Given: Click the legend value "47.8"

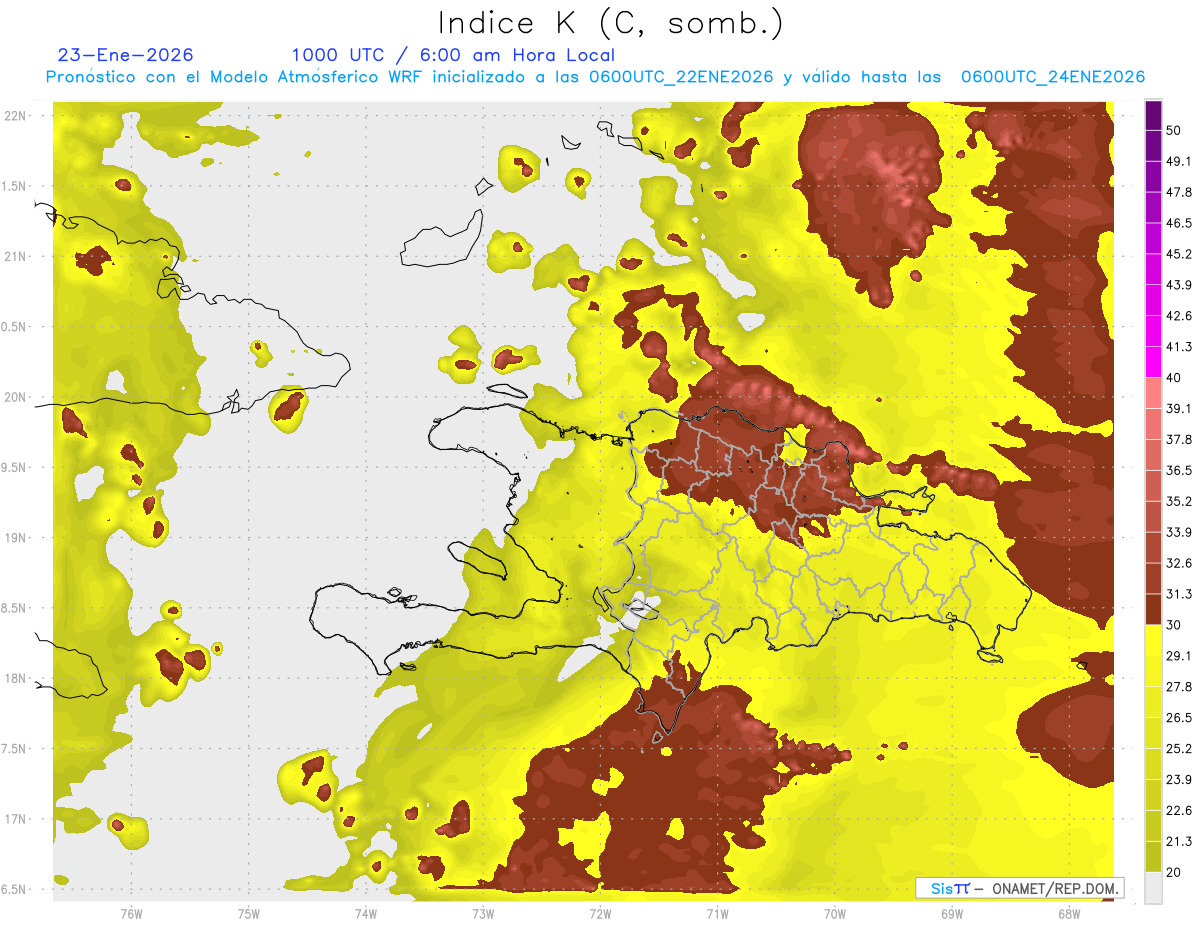Looking at the screenshot, I should pyautogui.click(x=1179, y=192).
